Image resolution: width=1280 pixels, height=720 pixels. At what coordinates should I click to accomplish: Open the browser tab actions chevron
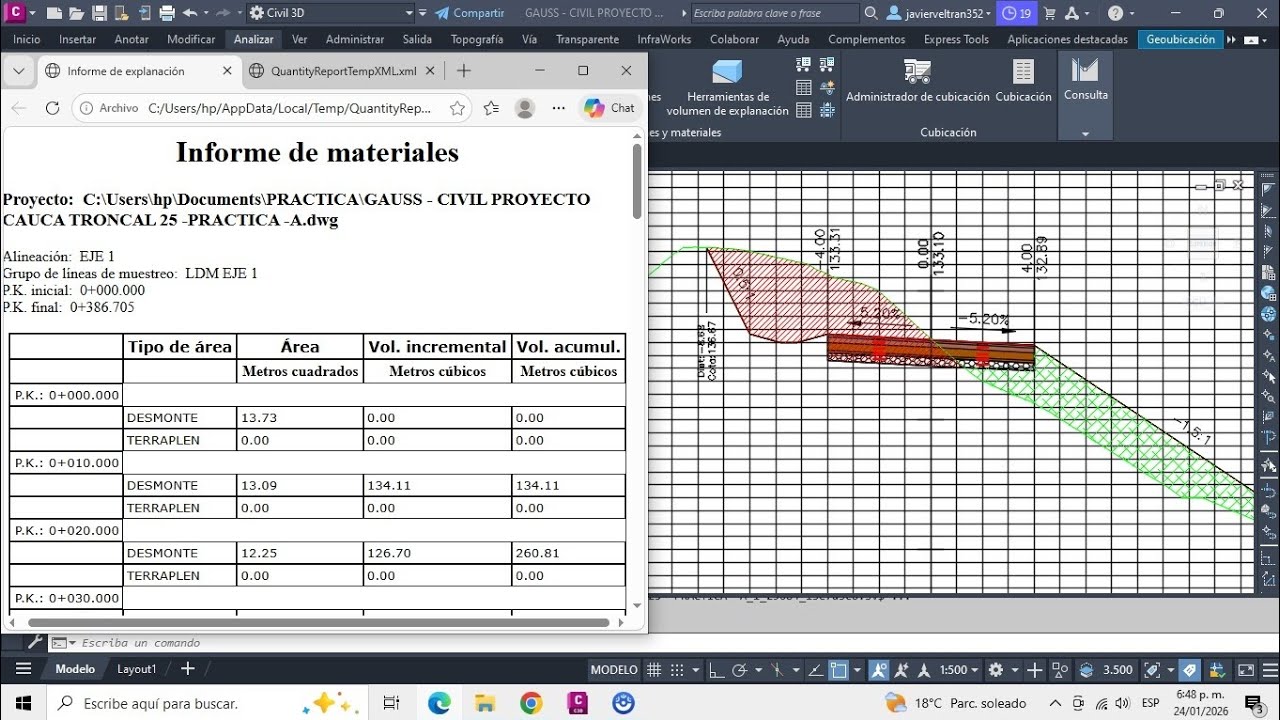pyautogui.click(x=19, y=71)
